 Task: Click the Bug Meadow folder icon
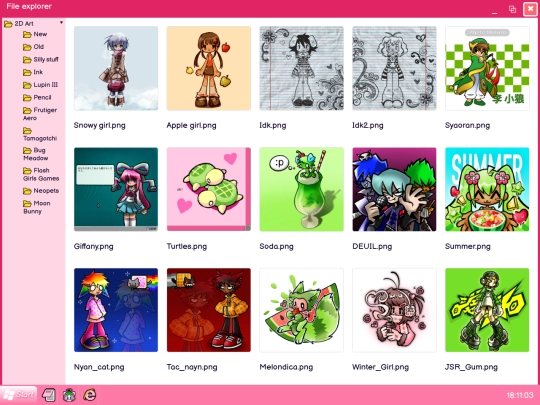27,150
